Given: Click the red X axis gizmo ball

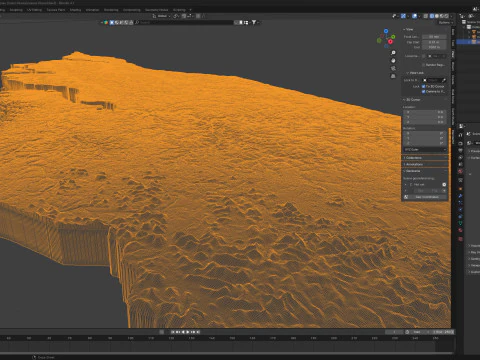Looking at the screenshot, I should [x=390, y=42].
